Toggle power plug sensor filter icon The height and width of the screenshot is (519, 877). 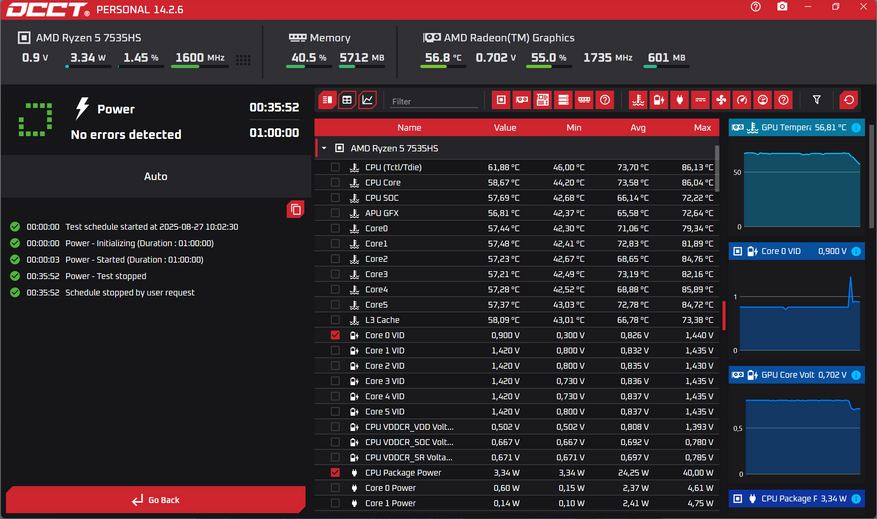[x=680, y=100]
